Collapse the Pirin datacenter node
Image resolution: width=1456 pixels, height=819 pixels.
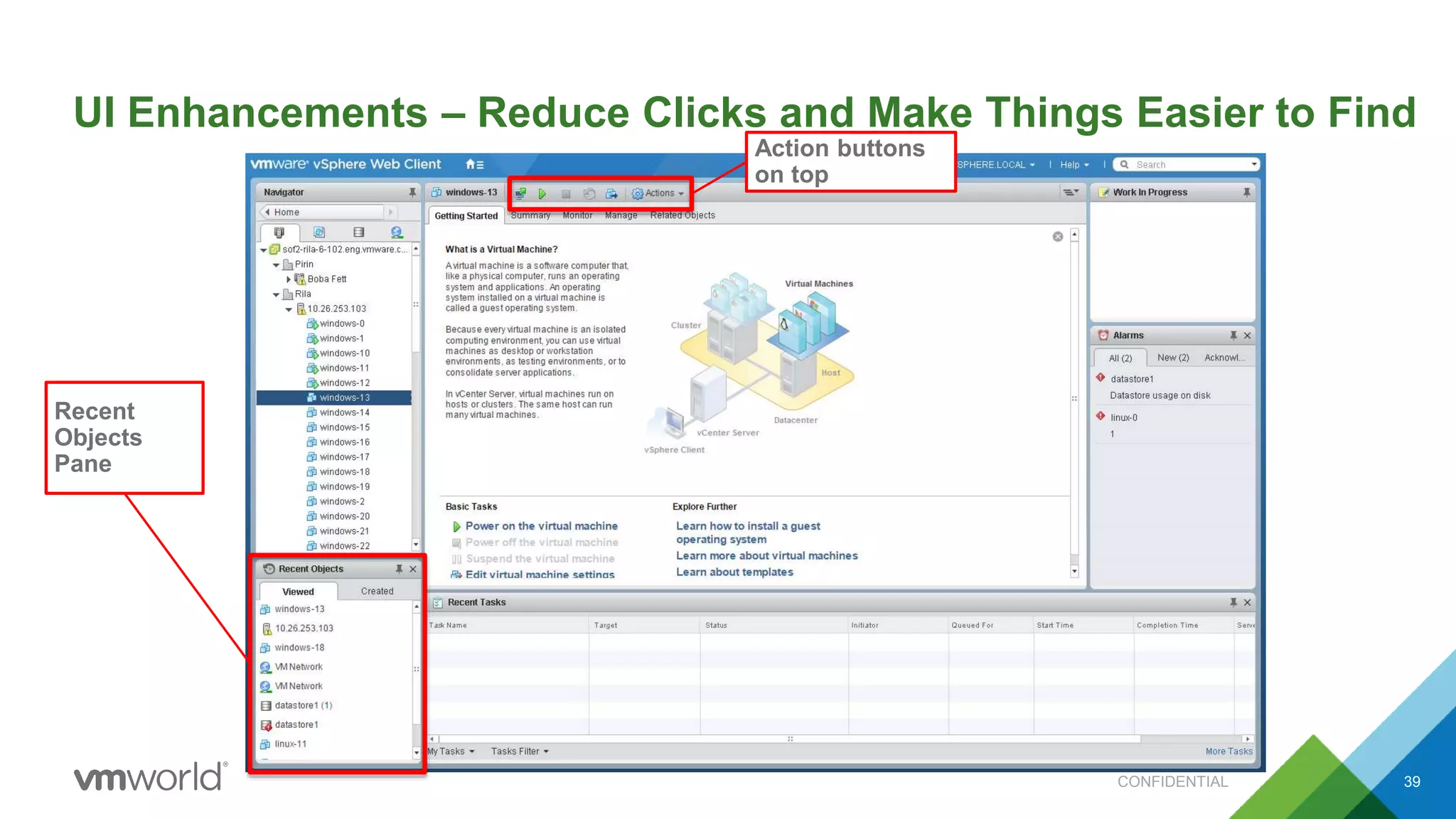coord(277,265)
